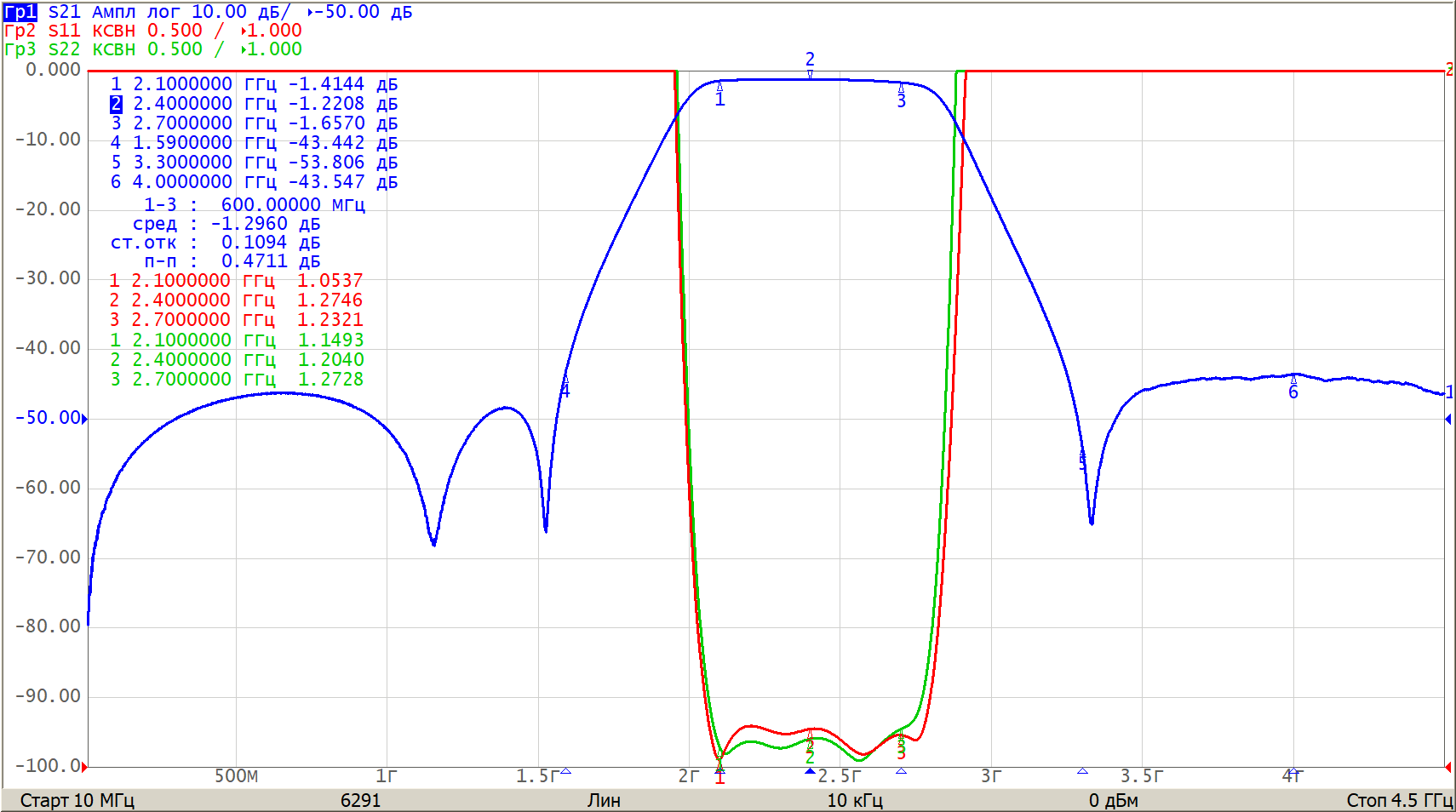Select the highlighted marker 2 row at 2.4 ГГц
This screenshot has height=812, width=1456.
click(x=254, y=104)
